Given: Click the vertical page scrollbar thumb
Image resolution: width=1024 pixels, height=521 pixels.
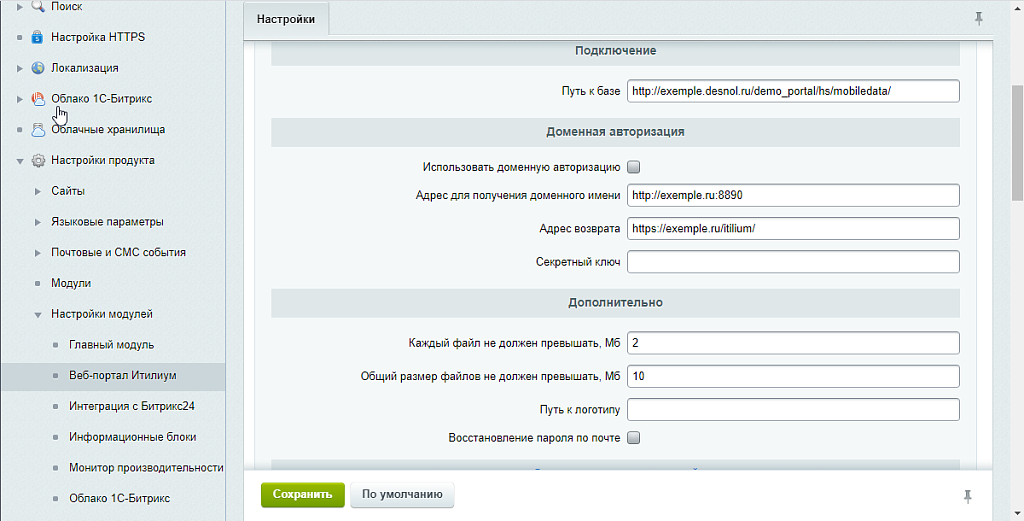Looking at the screenshot, I should coord(1017,142).
